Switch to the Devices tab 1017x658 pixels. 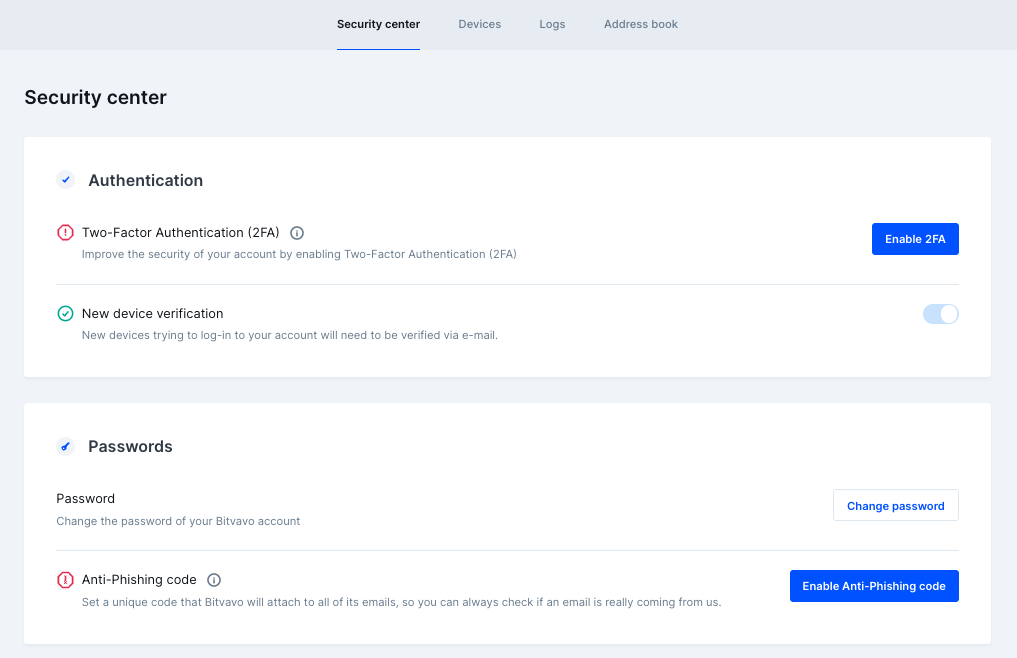tap(479, 24)
